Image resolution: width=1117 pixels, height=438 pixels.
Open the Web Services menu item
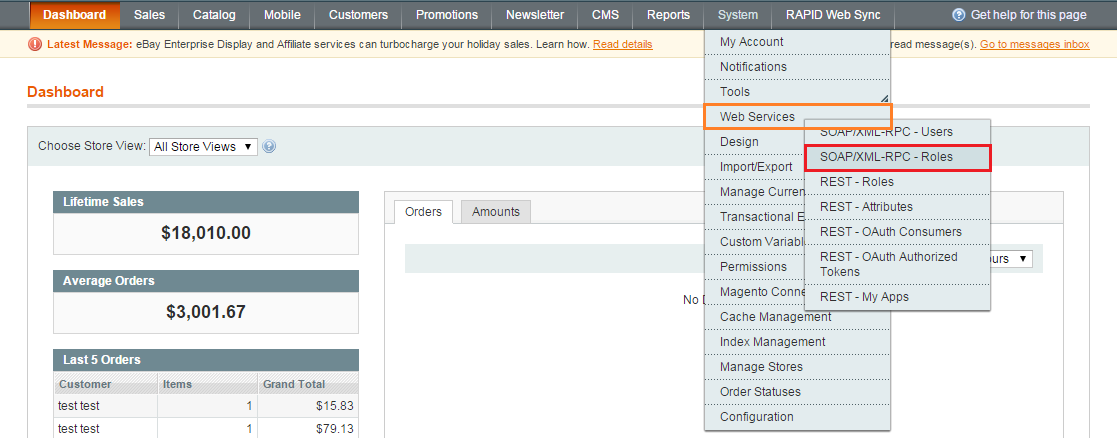pyautogui.click(x=797, y=117)
